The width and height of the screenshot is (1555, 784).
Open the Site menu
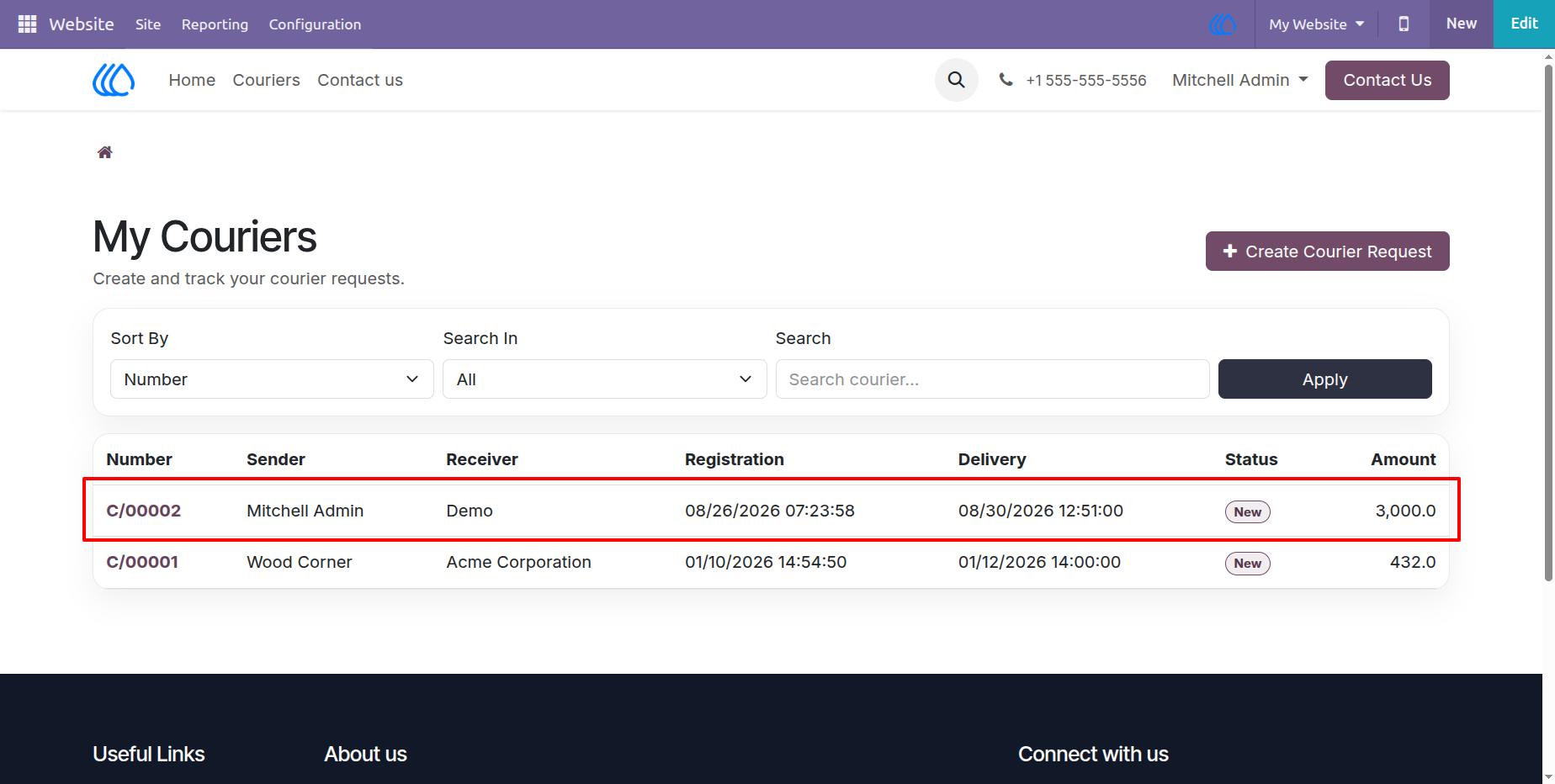148,24
